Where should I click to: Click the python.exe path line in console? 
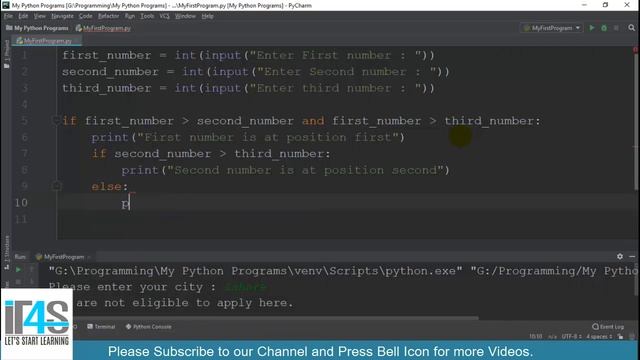tap(342, 271)
